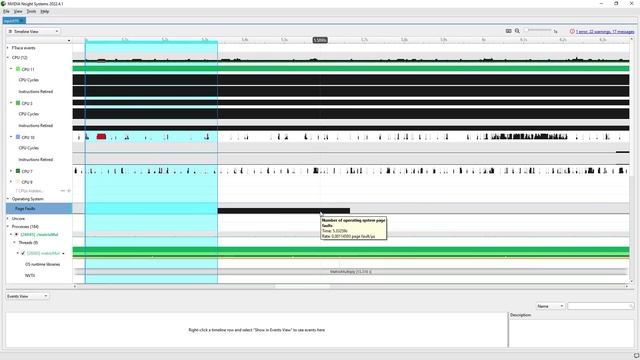
Task: Expand the Uncore group
Action: point(8,219)
